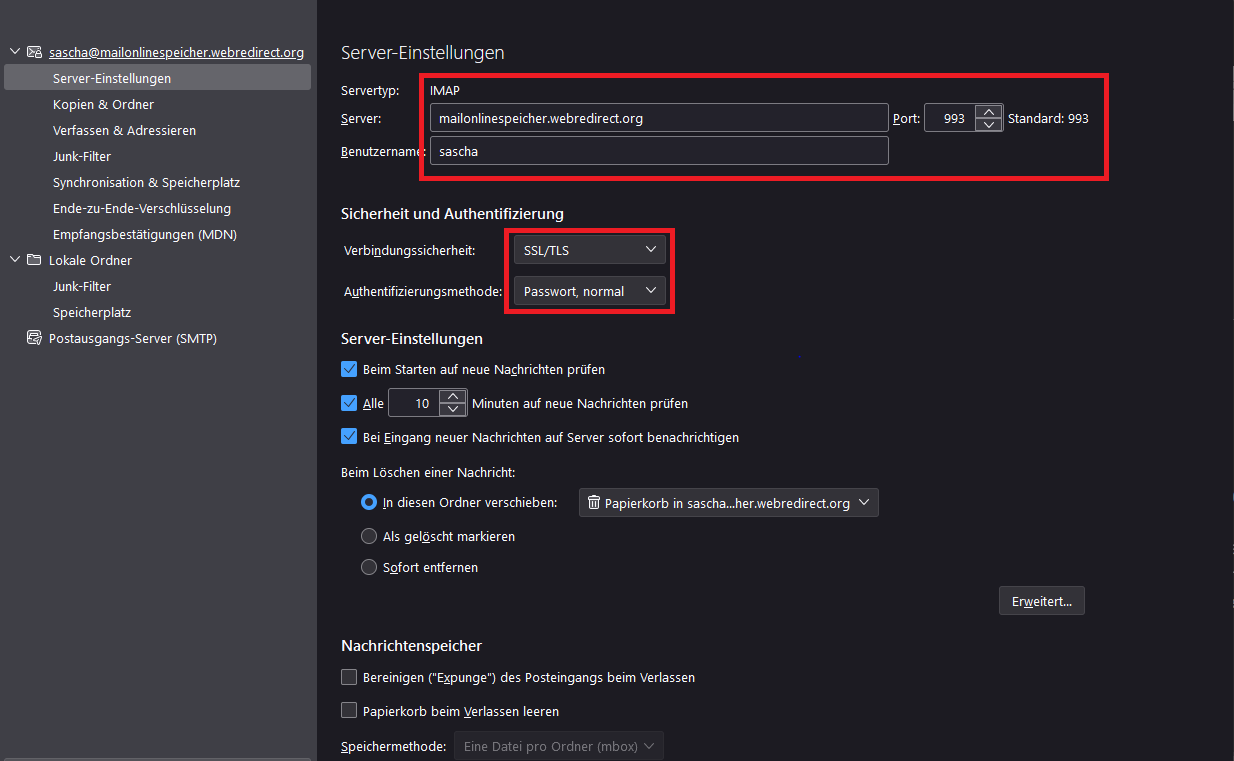The height and width of the screenshot is (761, 1234).
Task: Toggle Beim Starten auf neue Nachrichten prüfen
Action: tap(349, 369)
